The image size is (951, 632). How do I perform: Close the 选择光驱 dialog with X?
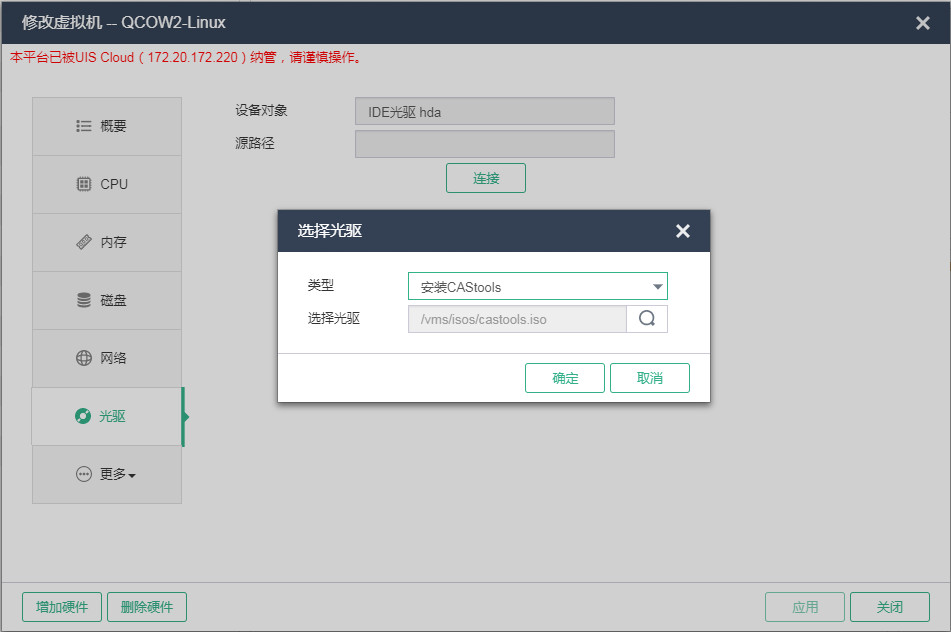(x=683, y=231)
